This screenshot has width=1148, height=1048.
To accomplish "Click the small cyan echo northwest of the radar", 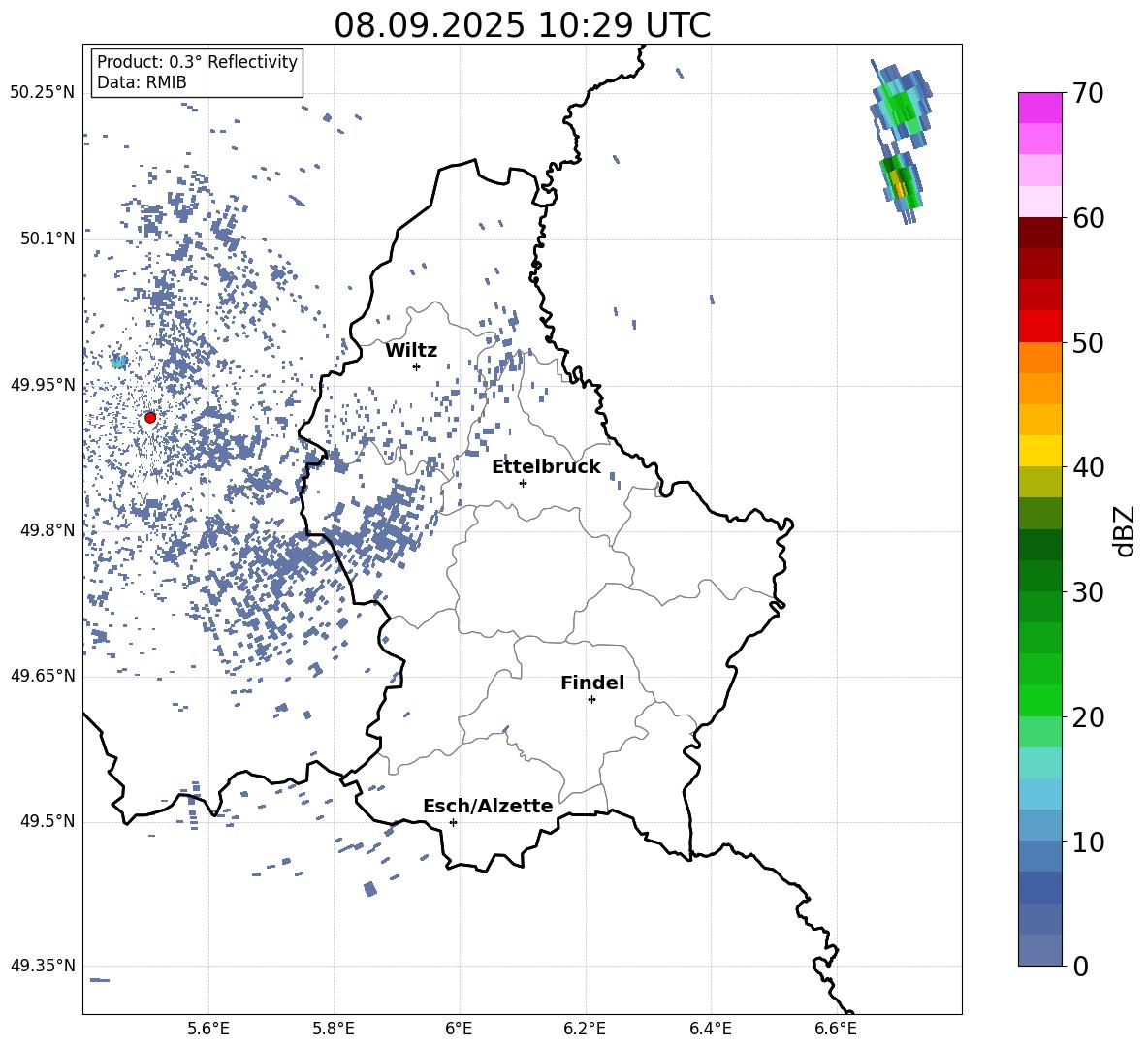I will tap(118, 362).
